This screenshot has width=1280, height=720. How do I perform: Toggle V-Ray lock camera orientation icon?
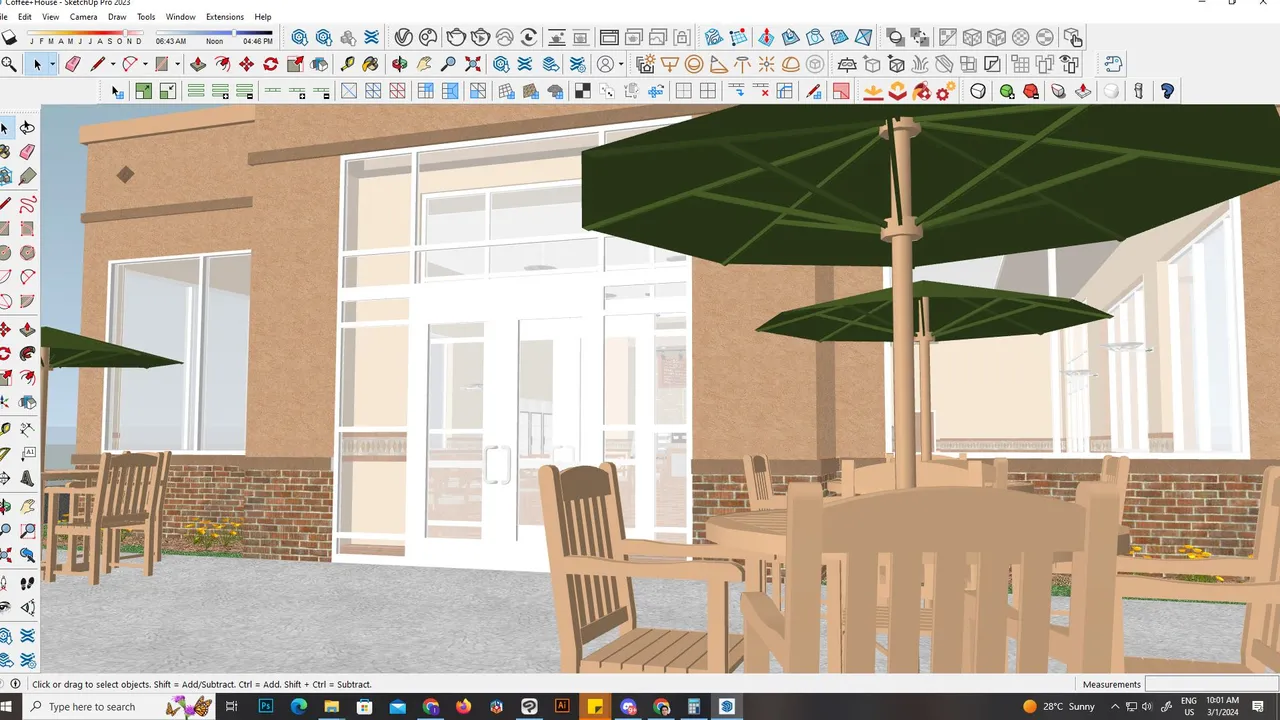682,37
